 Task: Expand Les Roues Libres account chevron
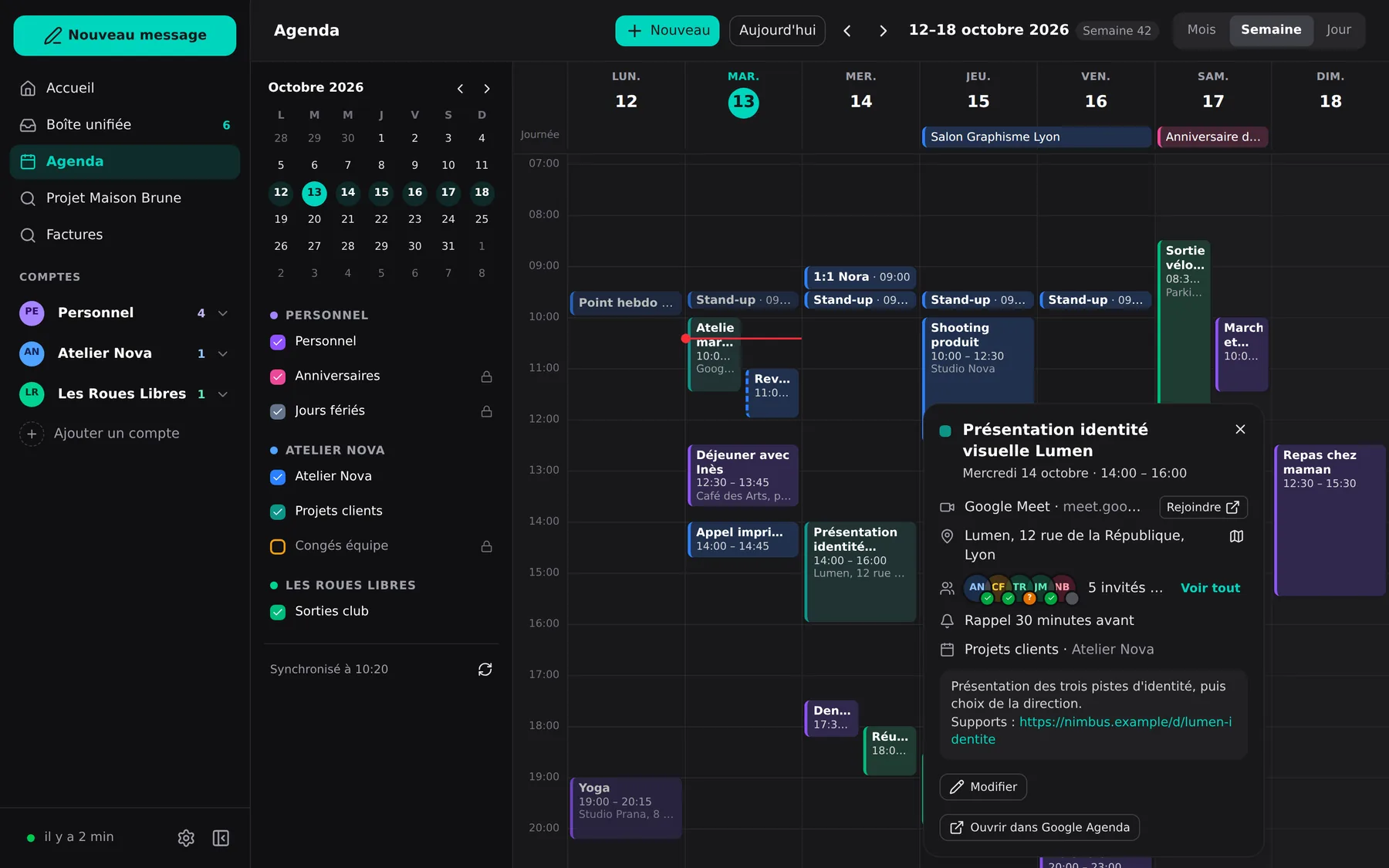[223, 394]
